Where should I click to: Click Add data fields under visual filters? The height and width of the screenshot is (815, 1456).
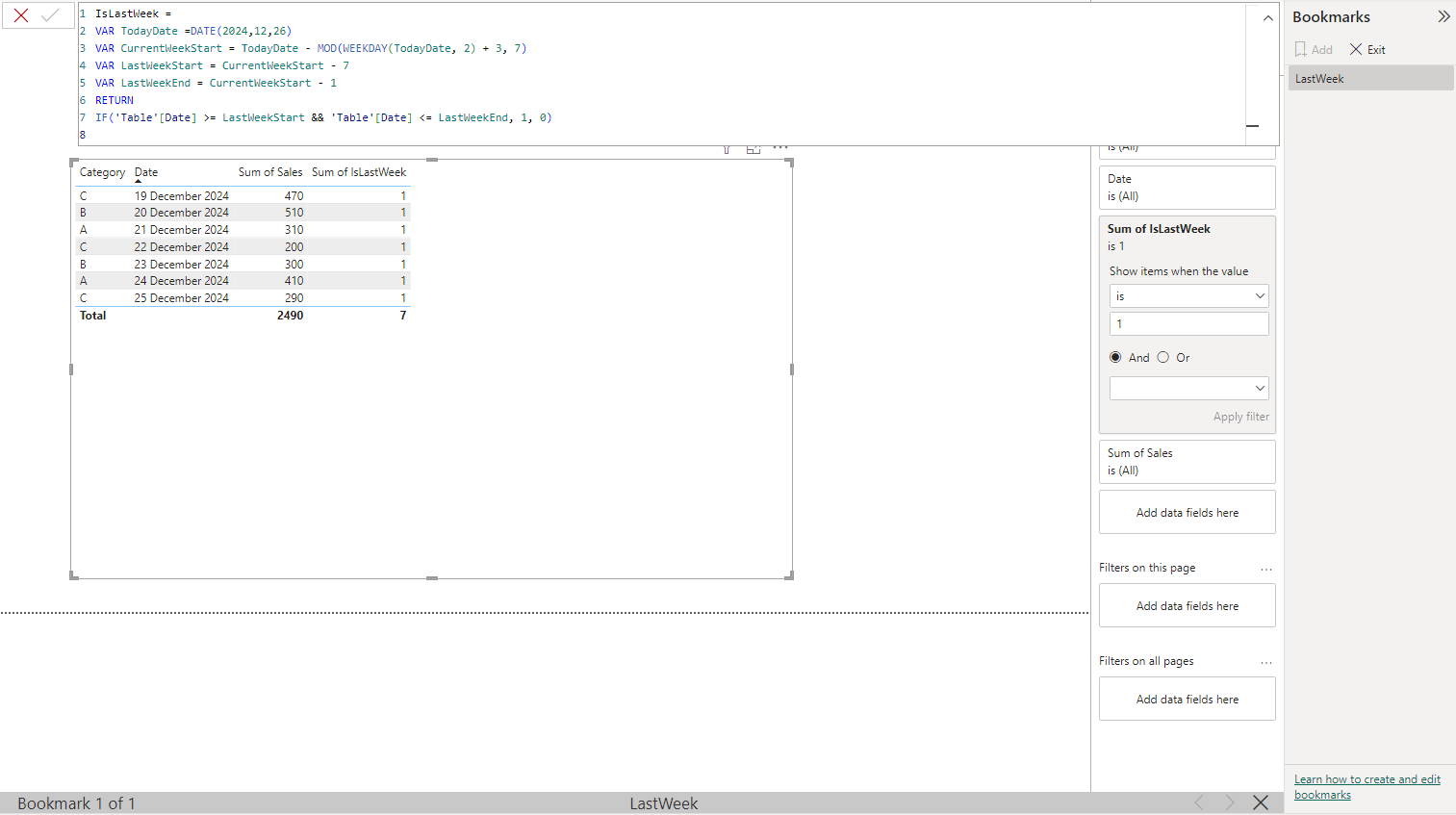point(1187,513)
